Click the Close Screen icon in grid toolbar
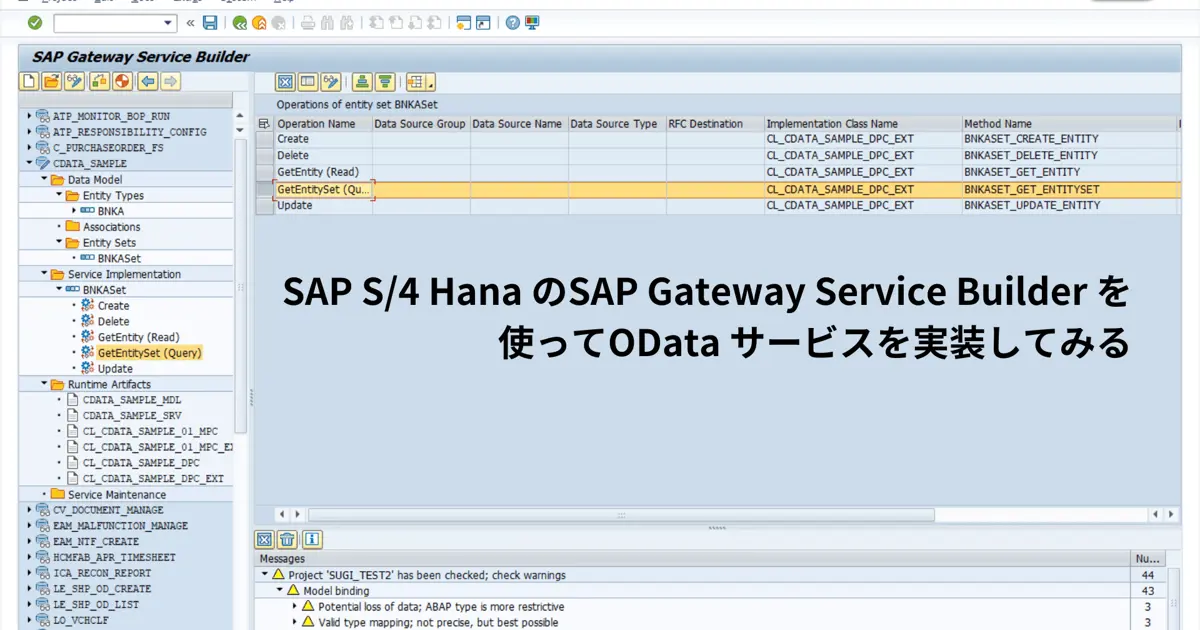 click(x=285, y=82)
